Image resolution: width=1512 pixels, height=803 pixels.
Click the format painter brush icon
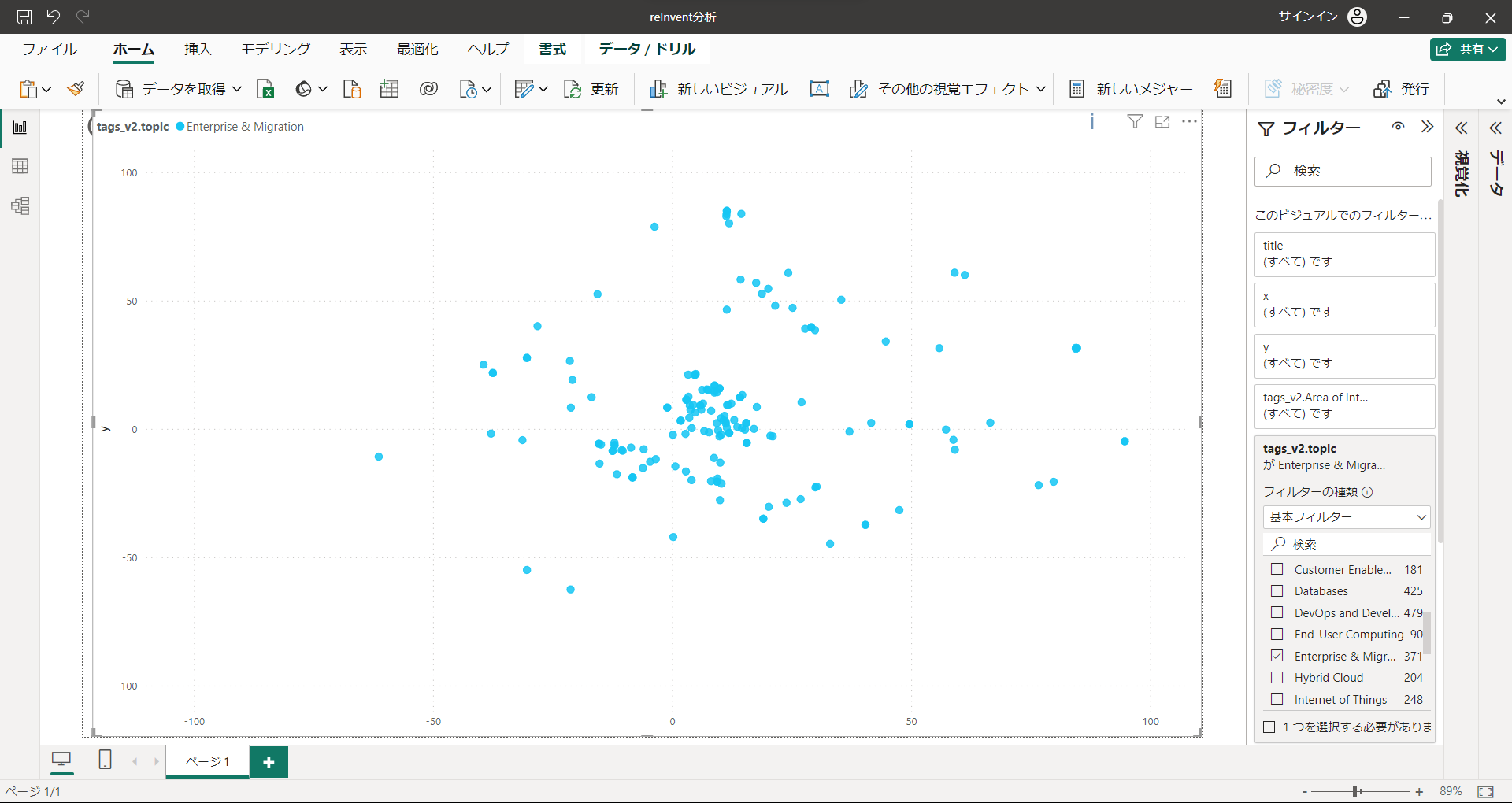click(76, 89)
